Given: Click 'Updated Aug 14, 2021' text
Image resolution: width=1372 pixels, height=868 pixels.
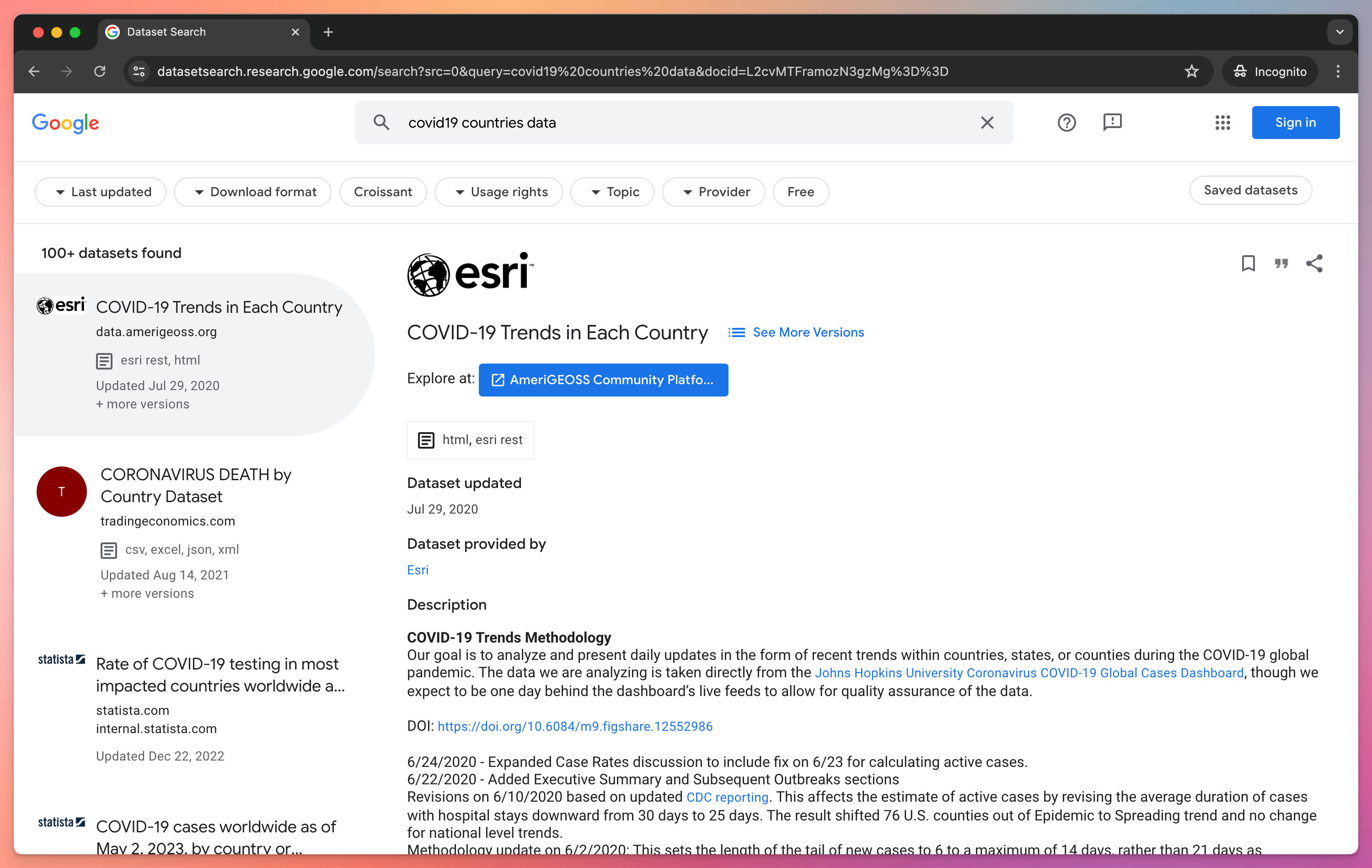Looking at the screenshot, I should (x=165, y=575).
